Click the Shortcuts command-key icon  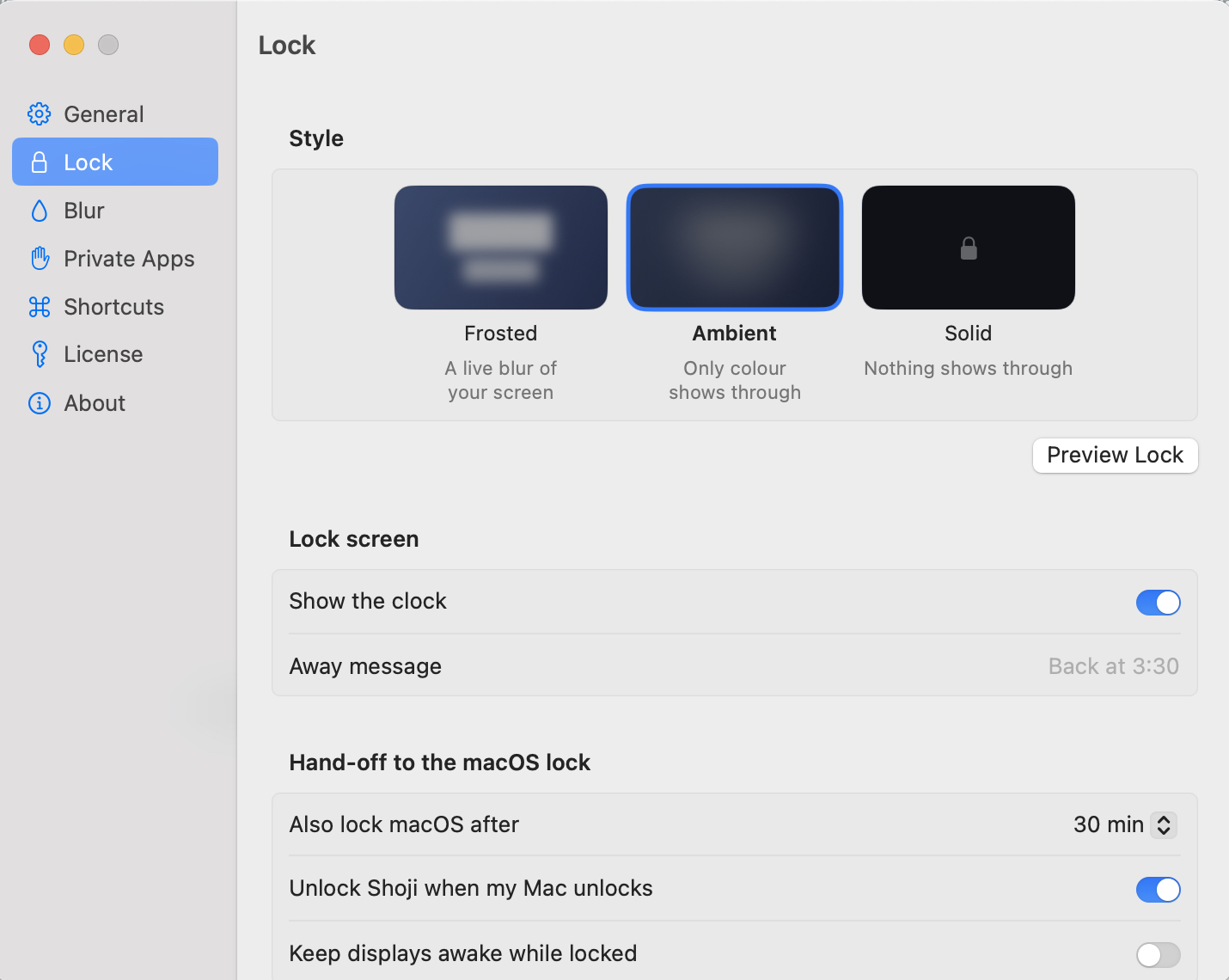click(40, 307)
